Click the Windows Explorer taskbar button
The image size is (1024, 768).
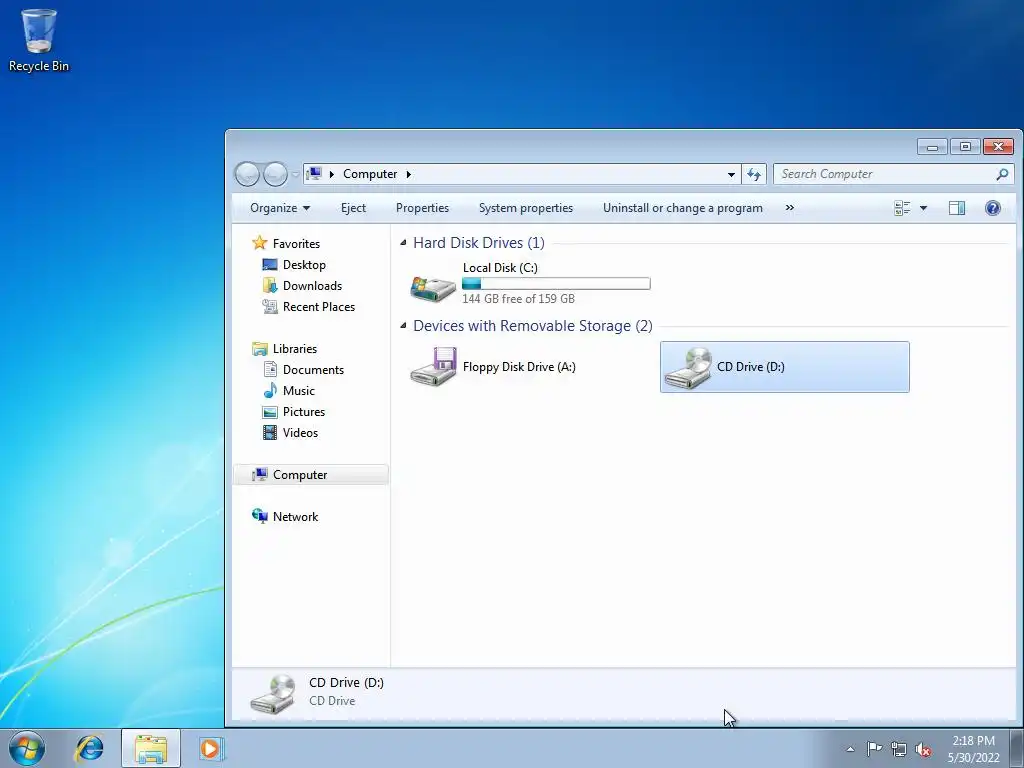click(151, 748)
